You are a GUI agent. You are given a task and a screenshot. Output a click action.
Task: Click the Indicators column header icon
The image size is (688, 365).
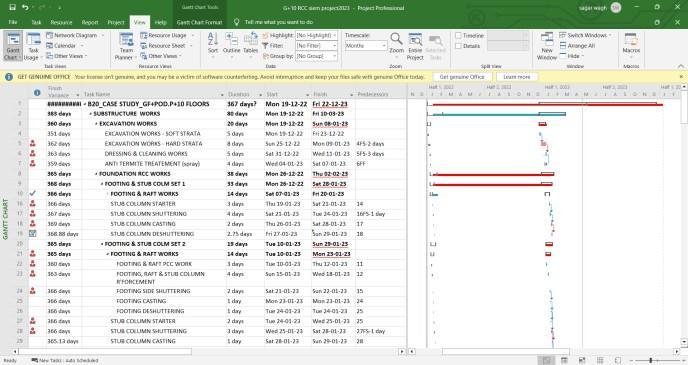click(x=37, y=93)
